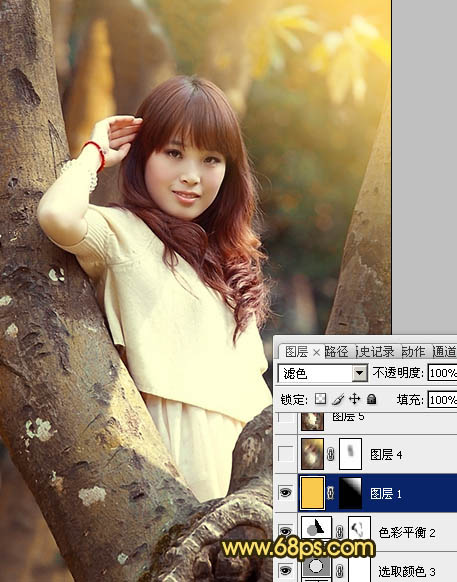
Task: Switch to the 历史记录 tab
Action: [375, 351]
